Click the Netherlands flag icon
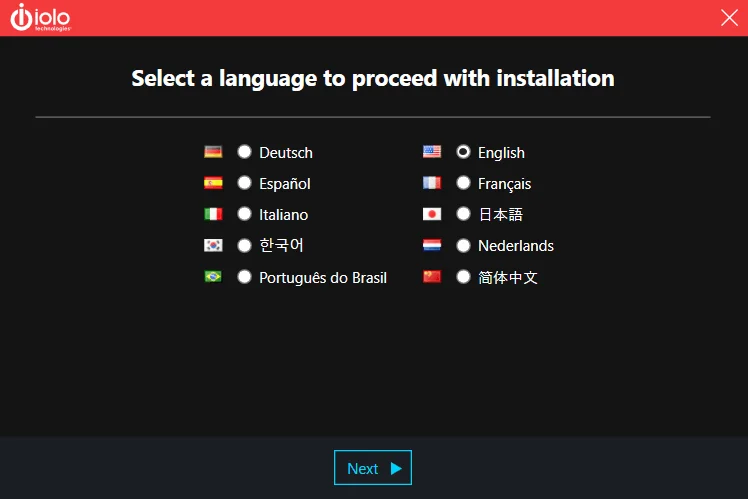This screenshot has height=499, width=748. click(432, 245)
